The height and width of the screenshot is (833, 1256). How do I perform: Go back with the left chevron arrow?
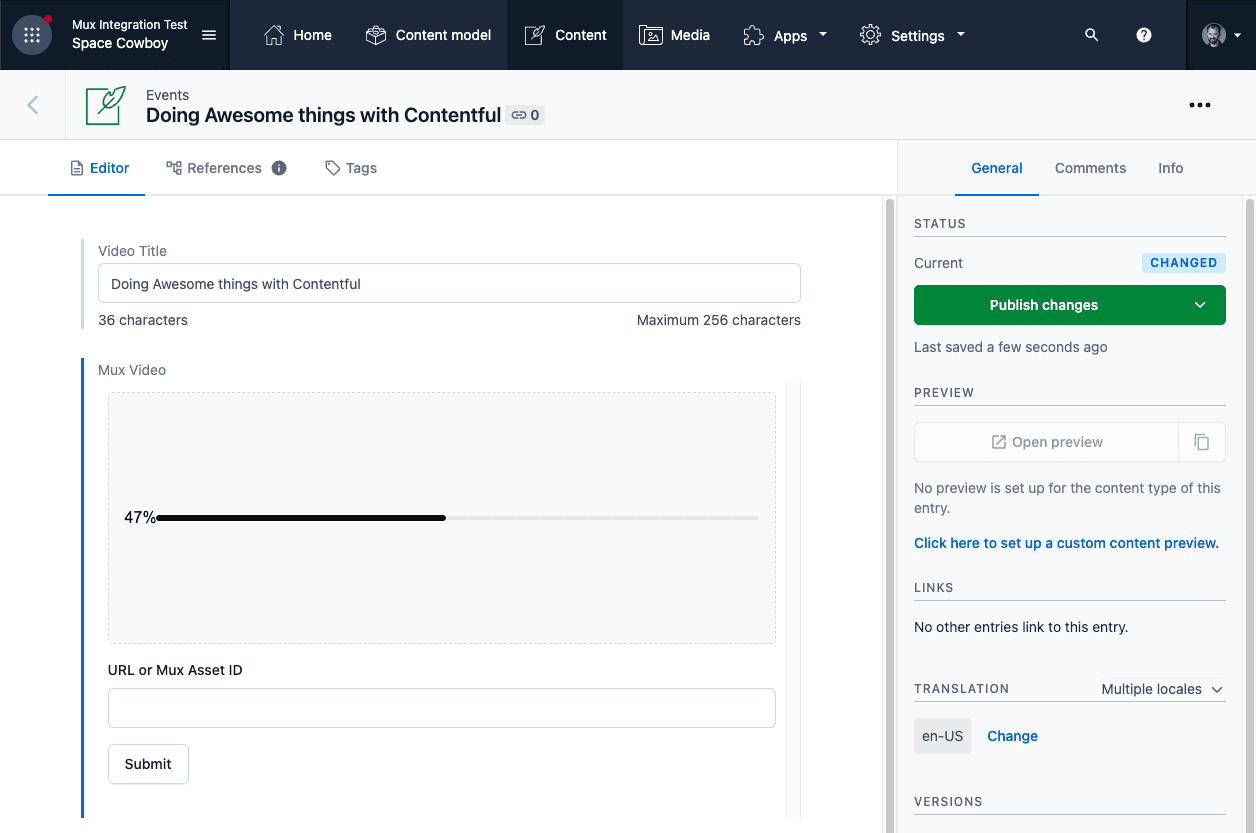point(33,105)
